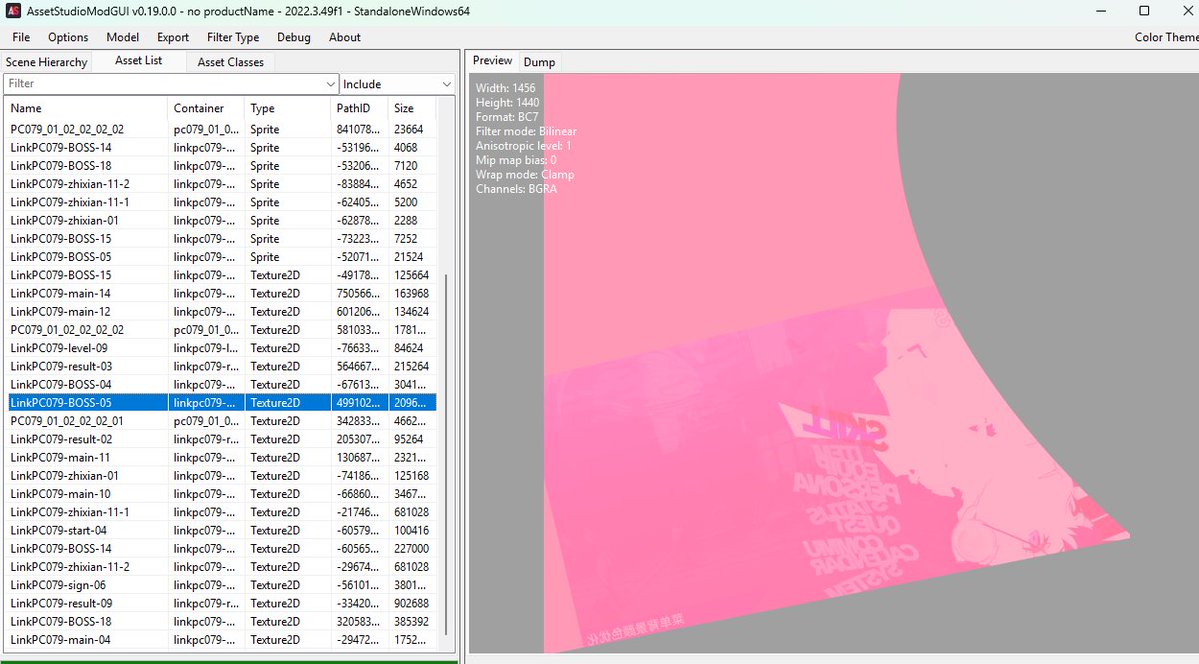The width and height of the screenshot is (1199, 664).
Task: Select the highlighted LinkPC079-BOSS-05 Texture2D row
Action: coord(222,403)
